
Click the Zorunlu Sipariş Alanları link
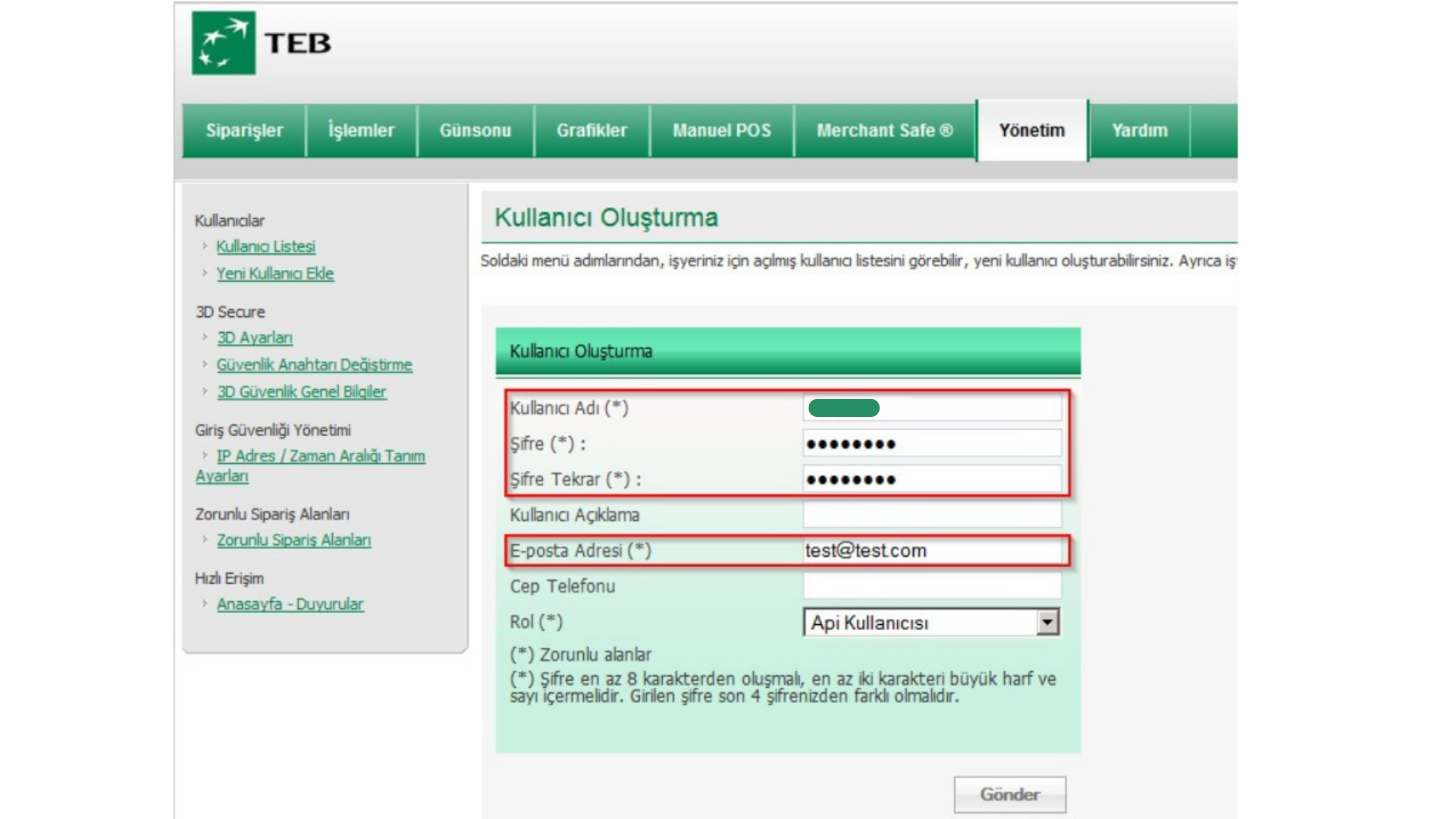(293, 540)
